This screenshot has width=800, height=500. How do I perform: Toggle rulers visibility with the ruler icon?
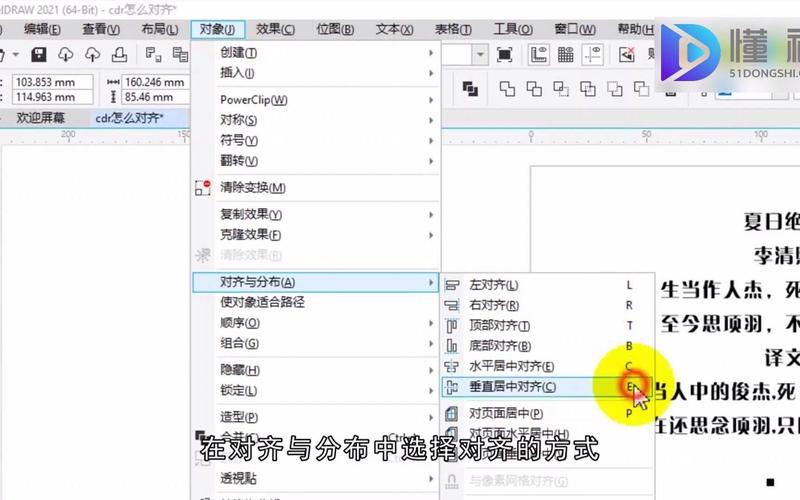click(x=538, y=55)
